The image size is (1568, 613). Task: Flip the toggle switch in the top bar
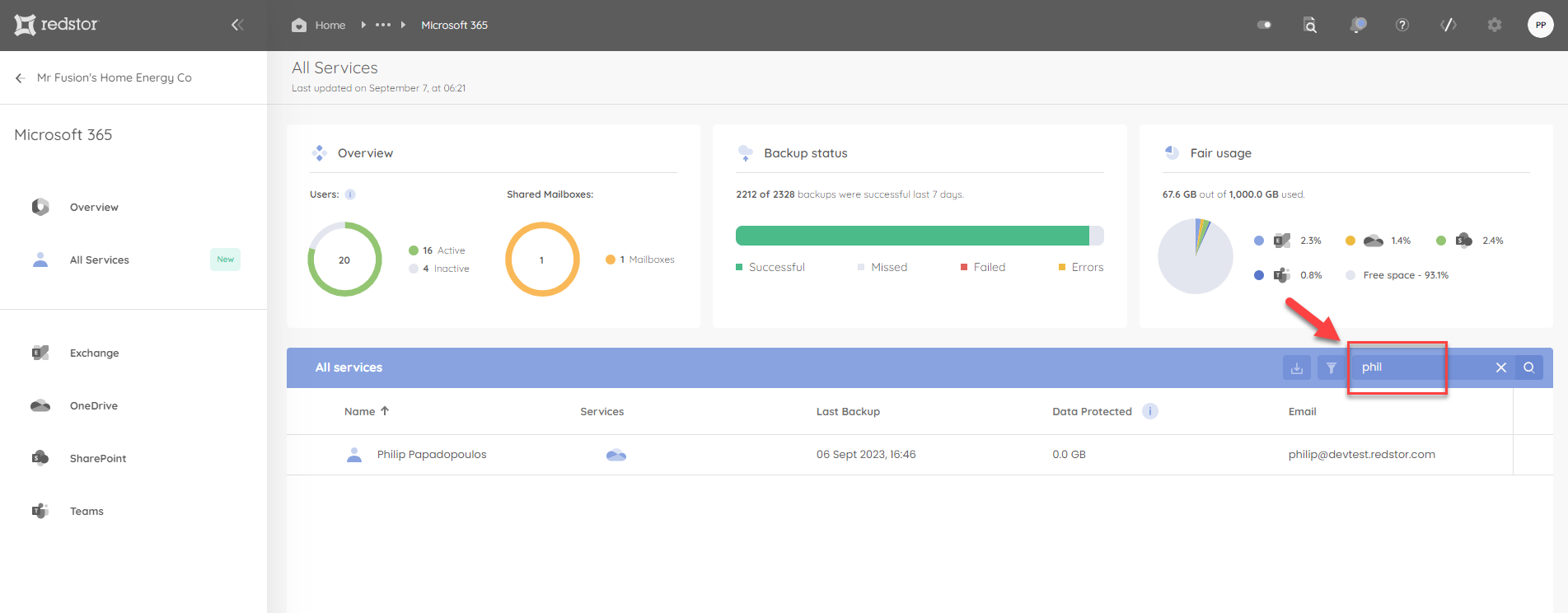pos(1264,25)
